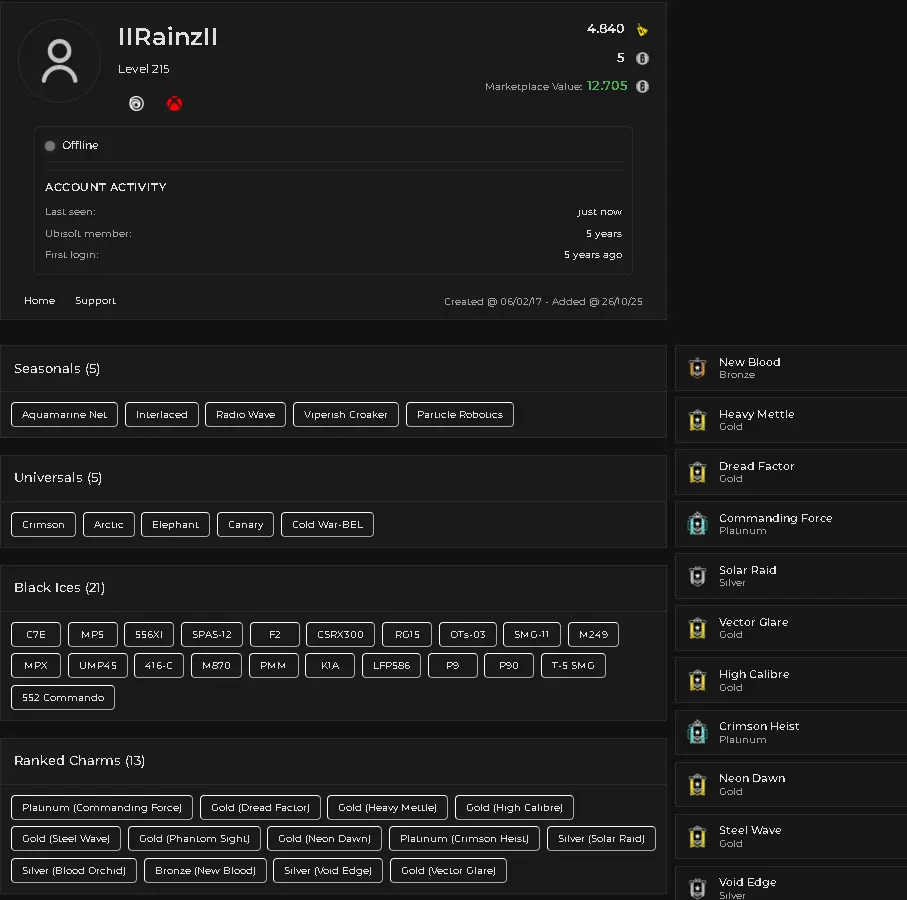
Task: Click the 552 Commando Black Ice tag
Action: 63,698
